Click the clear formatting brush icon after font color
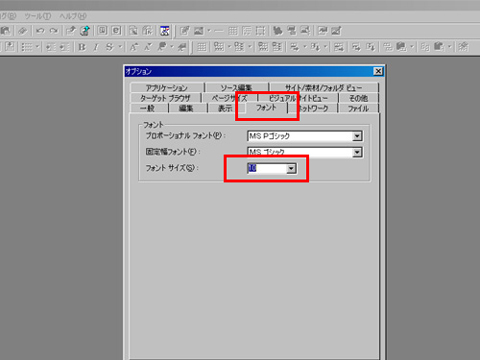480x360 pixels. point(182,47)
